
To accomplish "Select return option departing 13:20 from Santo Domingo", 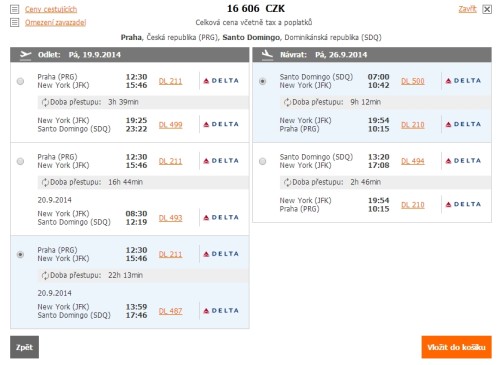I will [262, 161].
